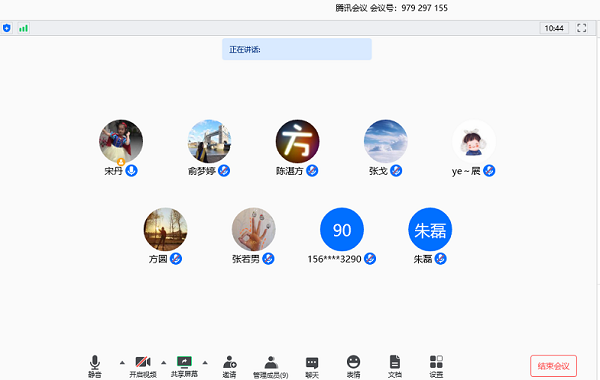Toggle 张戈's muted microphone icon
Image resolution: width=600 pixels, height=380 pixels.
[396, 171]
